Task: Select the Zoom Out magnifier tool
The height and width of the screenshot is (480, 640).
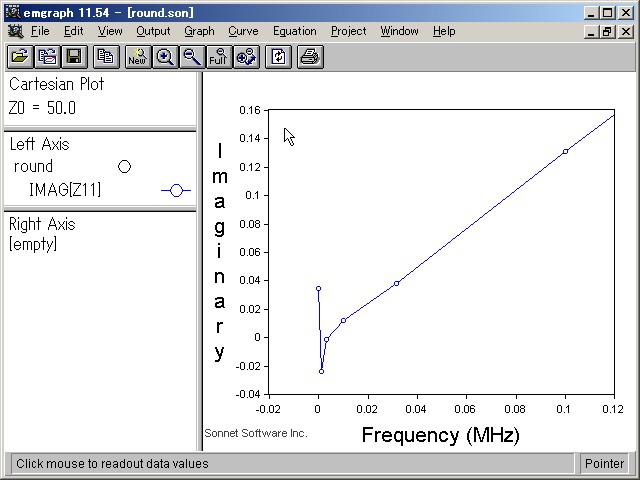Action: coord(191,57)
